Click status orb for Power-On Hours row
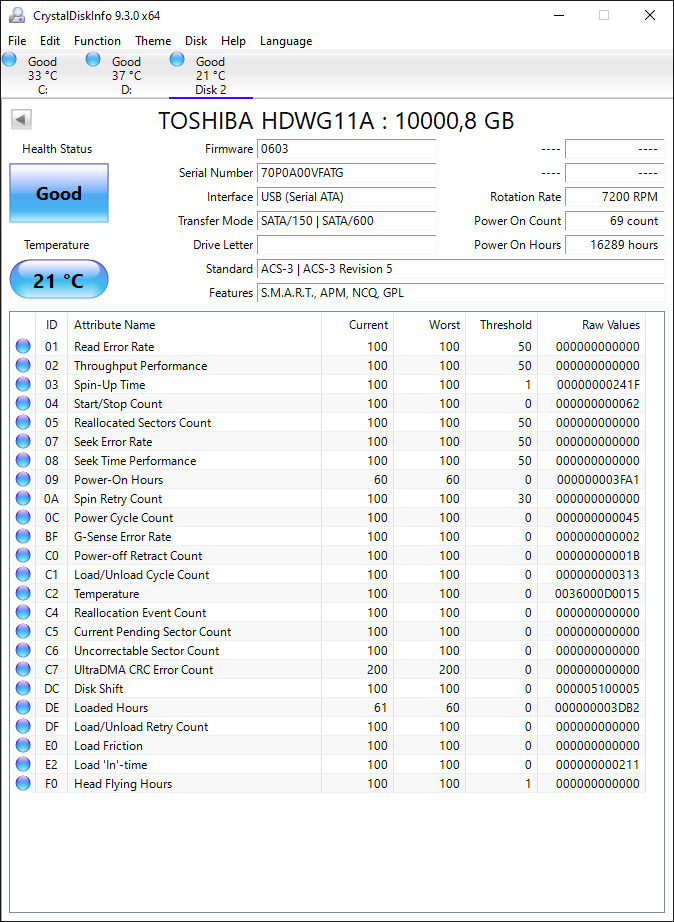Screen dimensions: 674x922 pos(23,479)
